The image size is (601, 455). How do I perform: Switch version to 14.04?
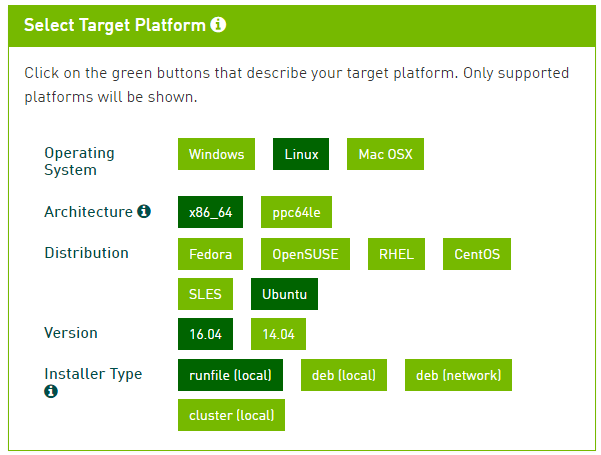coord(278,334)
